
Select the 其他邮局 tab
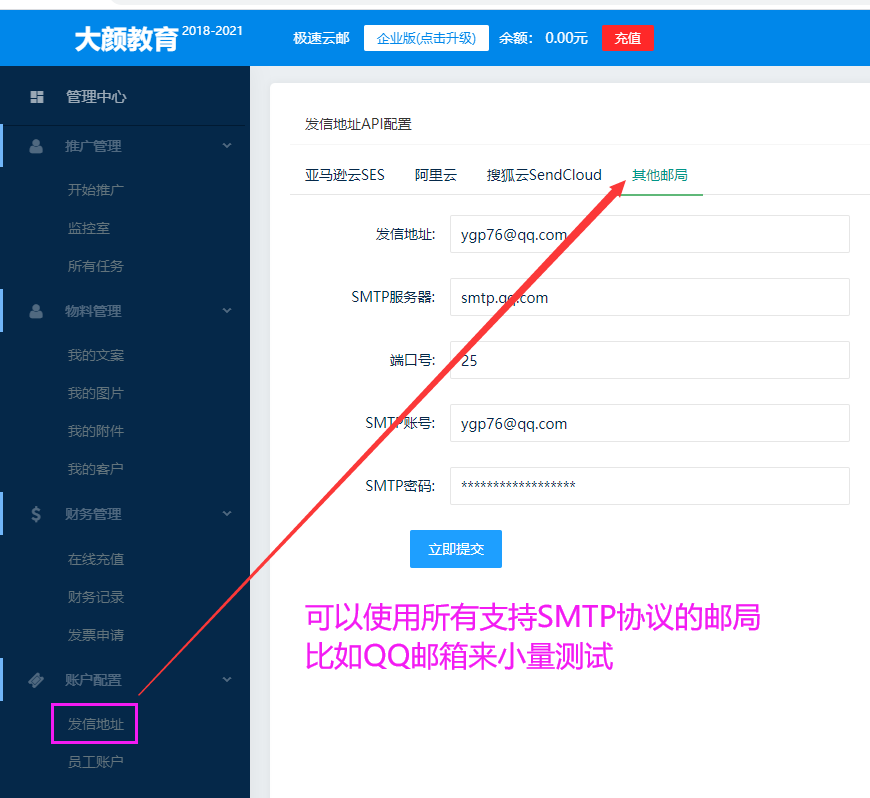tap(660, 175)
